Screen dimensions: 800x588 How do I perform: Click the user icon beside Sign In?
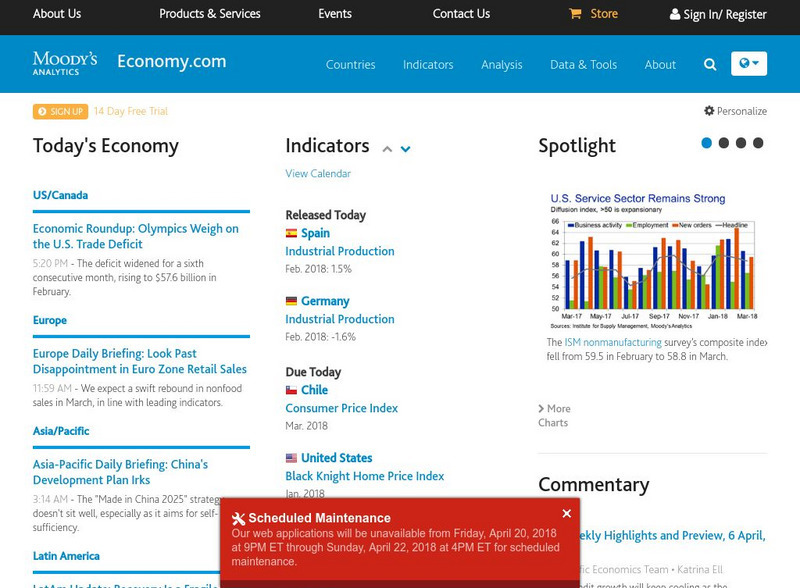coord(674,14)
